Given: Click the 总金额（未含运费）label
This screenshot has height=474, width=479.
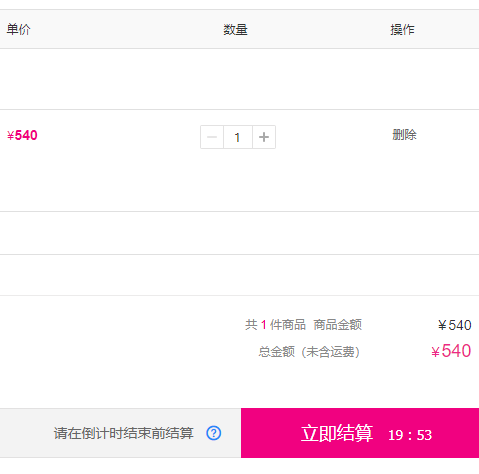Looking at the screenshot, I should [309, 352].
